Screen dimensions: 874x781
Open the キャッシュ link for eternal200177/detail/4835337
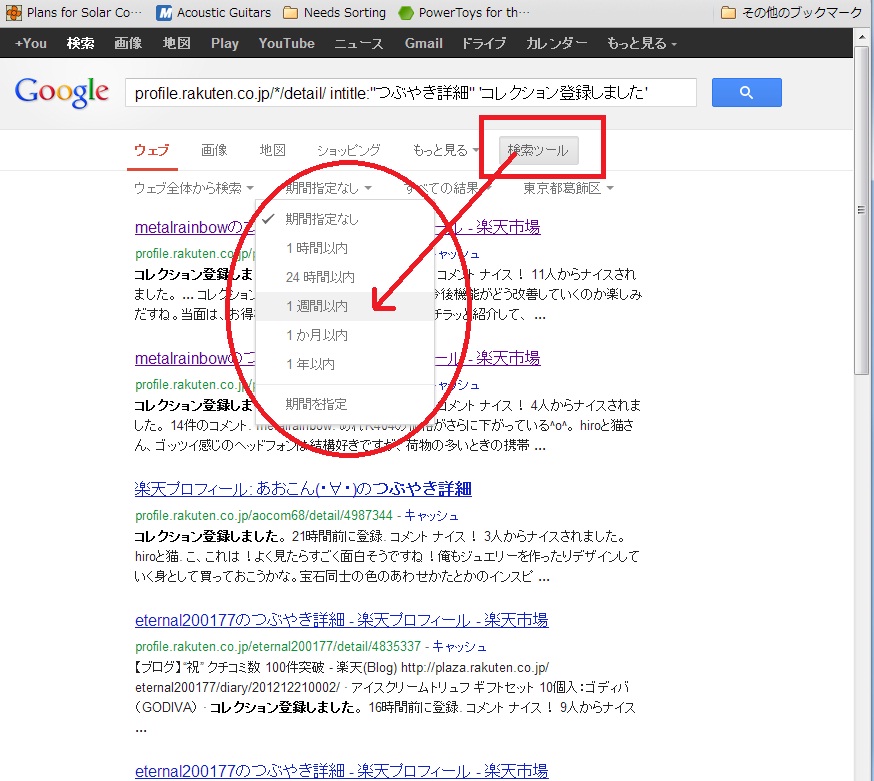[459, 647]
